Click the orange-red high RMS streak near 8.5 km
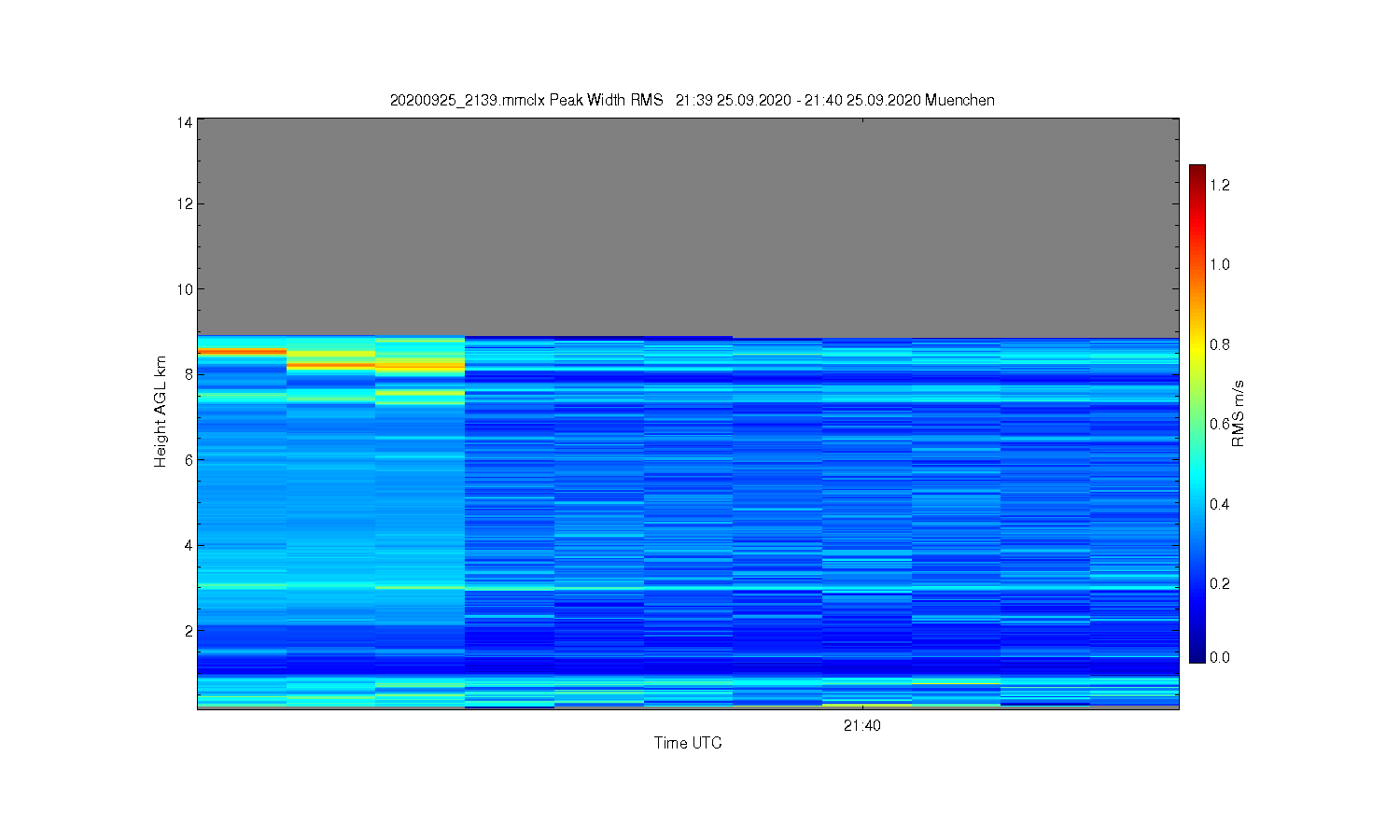Image resolution: width=1400 pixels, height=840 pixels. click(242, 351)
